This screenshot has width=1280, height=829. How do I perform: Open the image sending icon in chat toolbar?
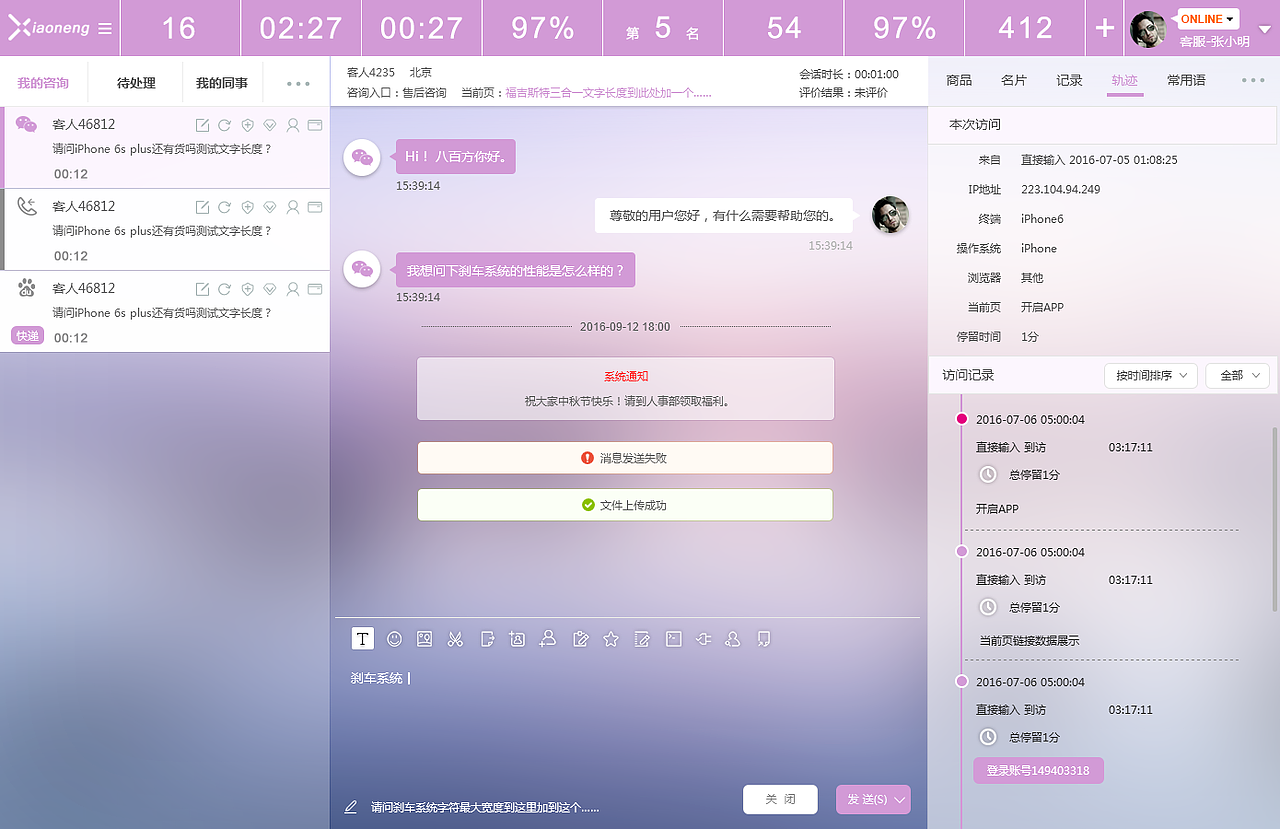tap(424, 639)
